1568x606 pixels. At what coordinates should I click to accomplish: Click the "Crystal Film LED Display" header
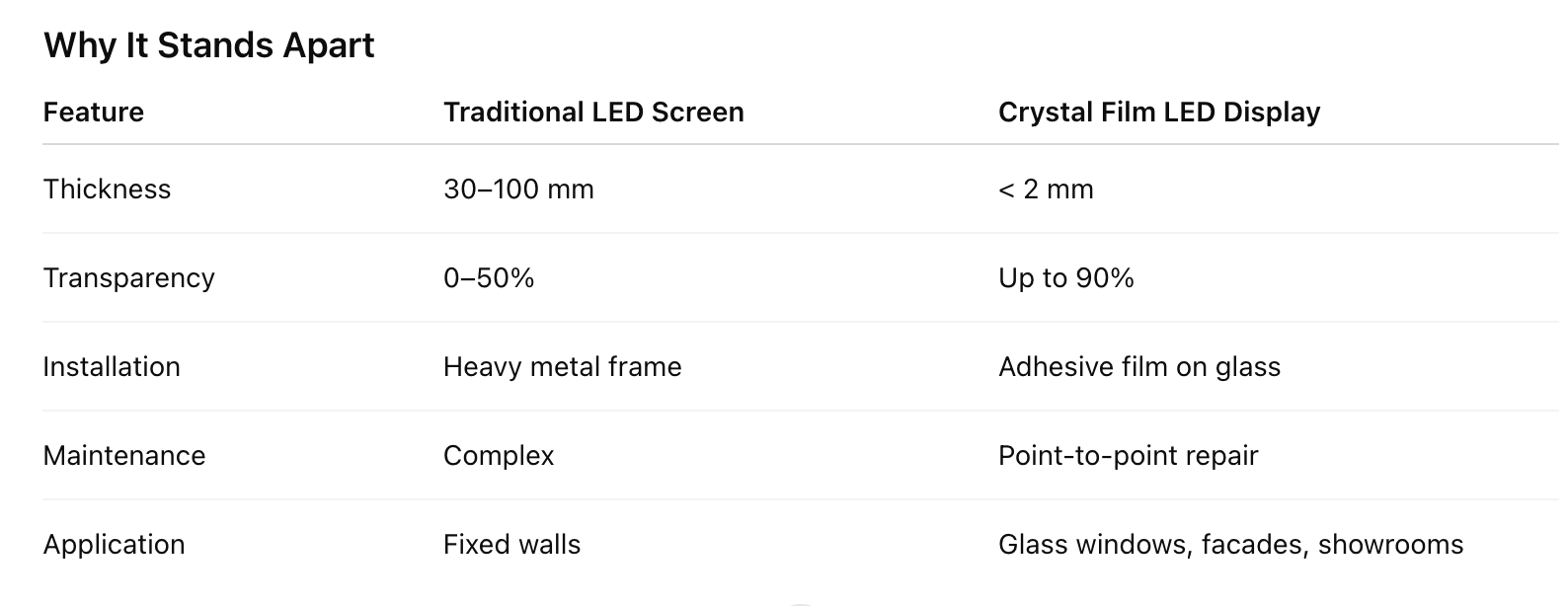click(1158, 113)
